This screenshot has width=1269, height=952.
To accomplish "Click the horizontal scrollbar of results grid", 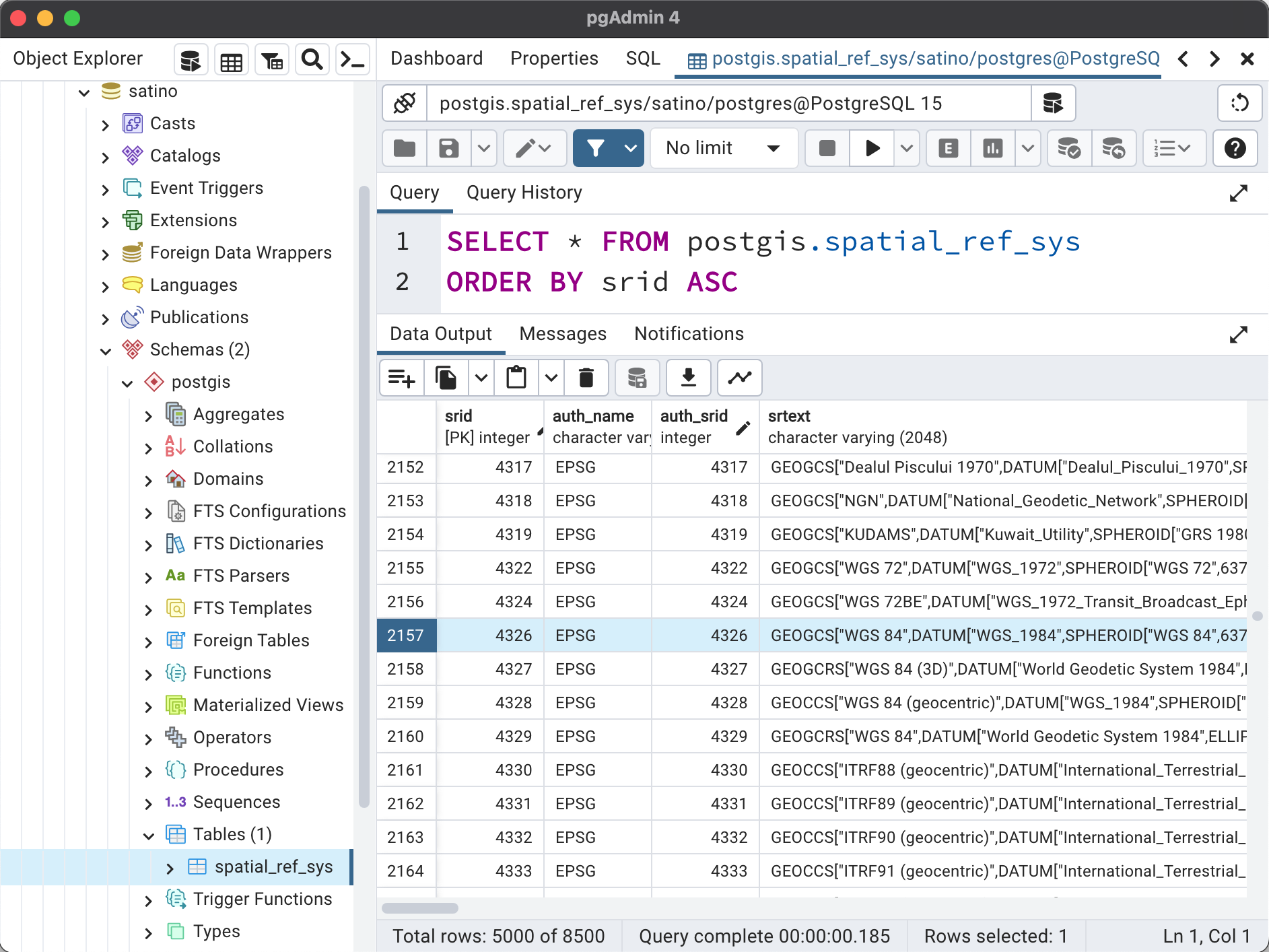I will click(x=420, y=908).
